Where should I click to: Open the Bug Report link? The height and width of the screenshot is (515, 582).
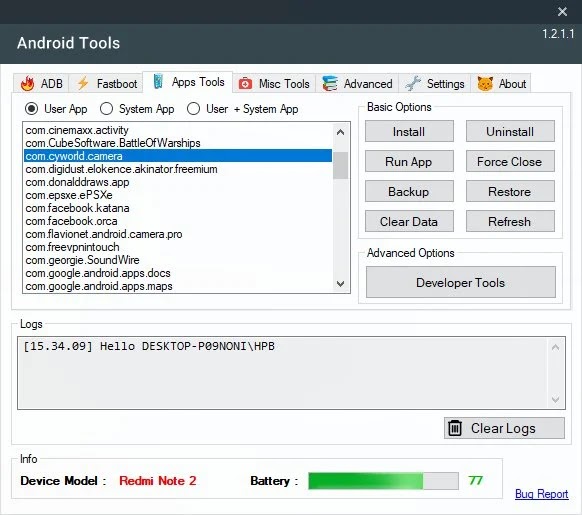[542, 494]
